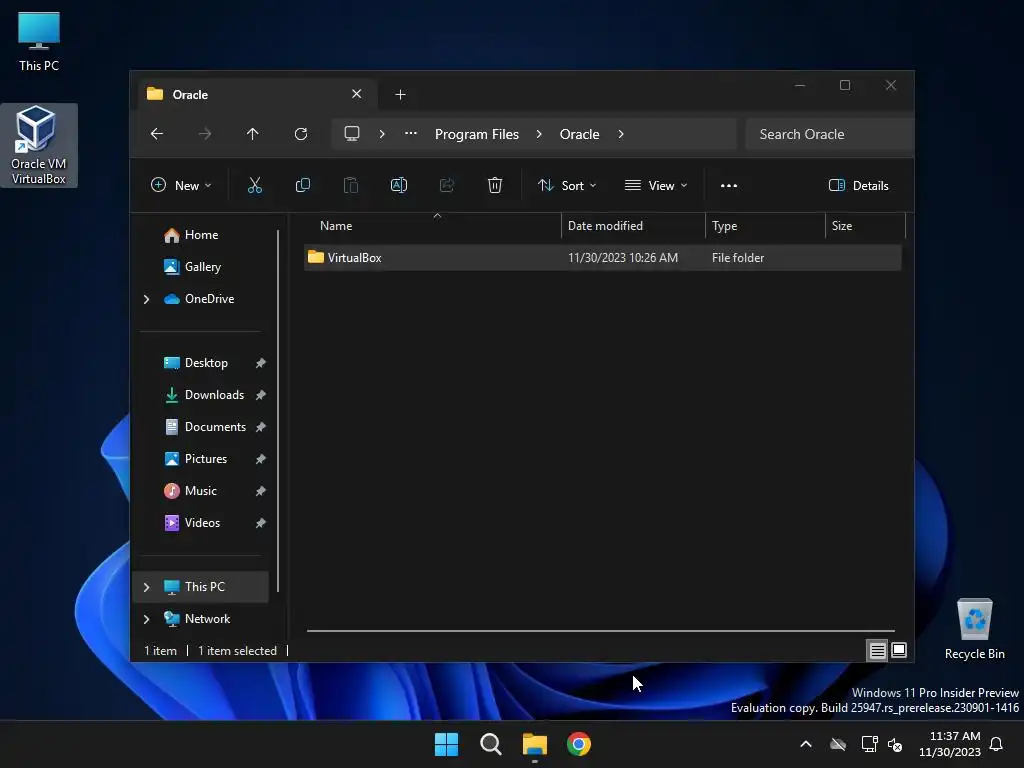Select This PC desktop icon
Screen dimensions: 1024x768
39,41
